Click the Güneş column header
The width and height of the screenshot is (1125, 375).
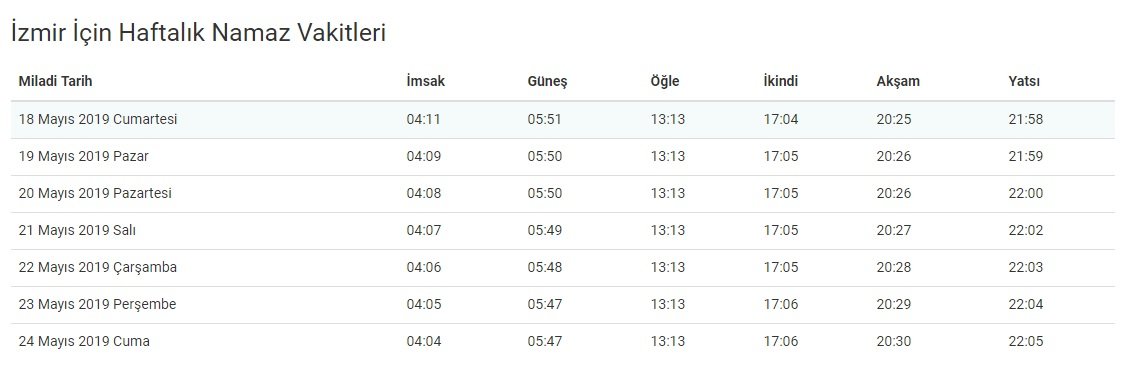(547, 82)
